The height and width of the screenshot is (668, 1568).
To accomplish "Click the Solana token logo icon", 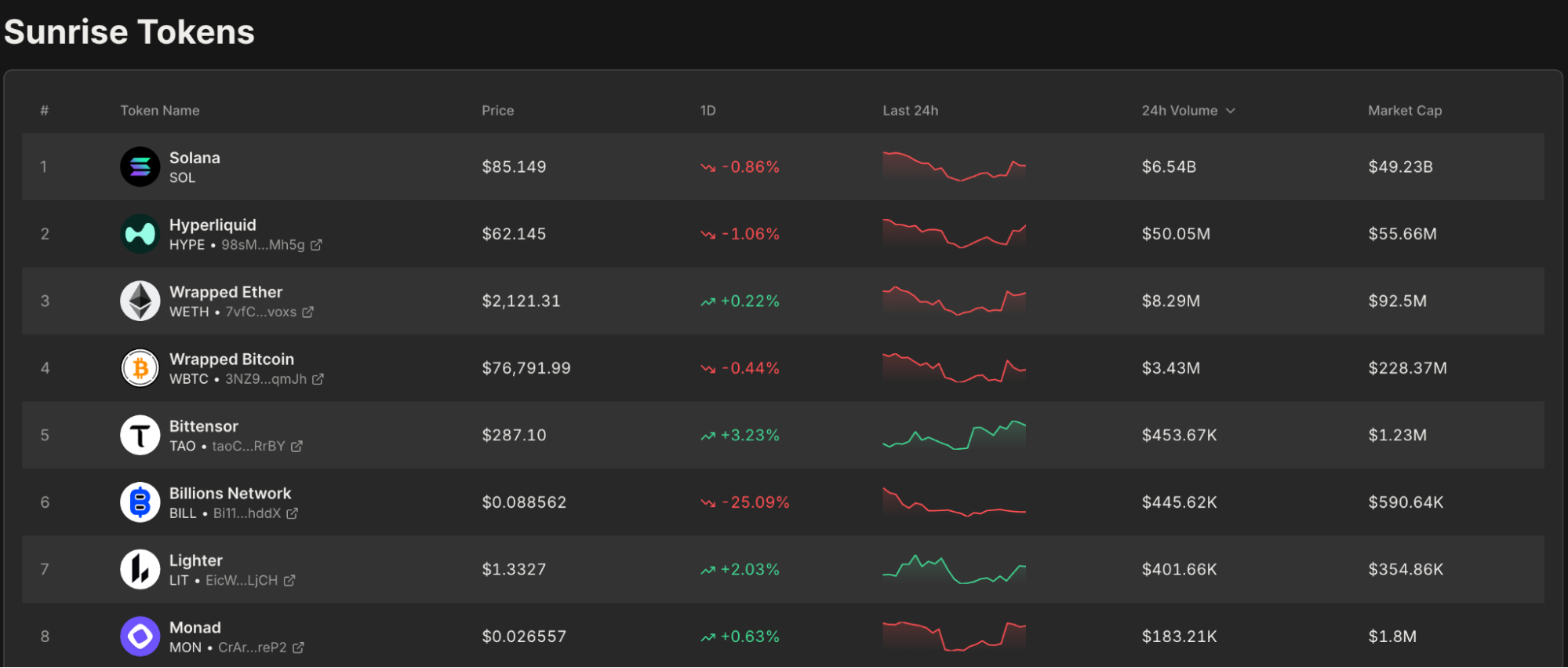I will (x=140, y=166).
